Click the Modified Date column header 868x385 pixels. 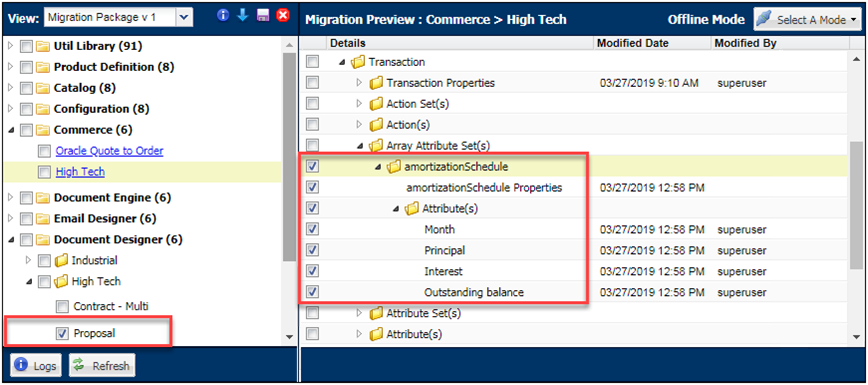[652, 43]
